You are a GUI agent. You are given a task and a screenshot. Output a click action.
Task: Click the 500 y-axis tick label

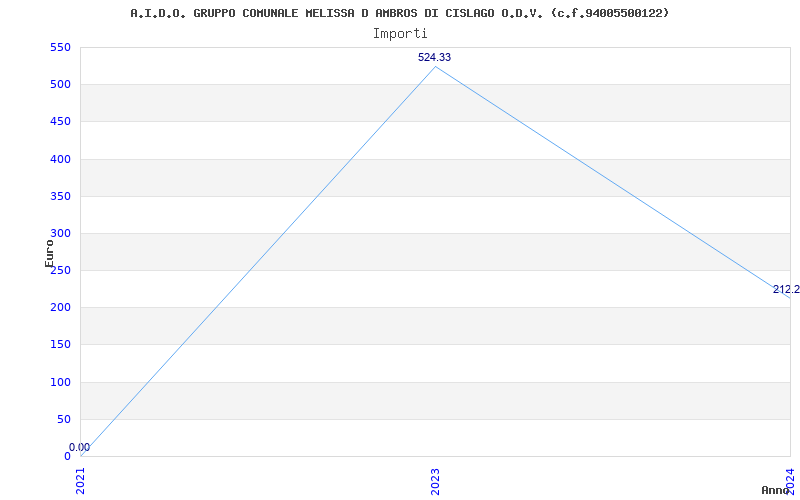click(x=60, y=85)
